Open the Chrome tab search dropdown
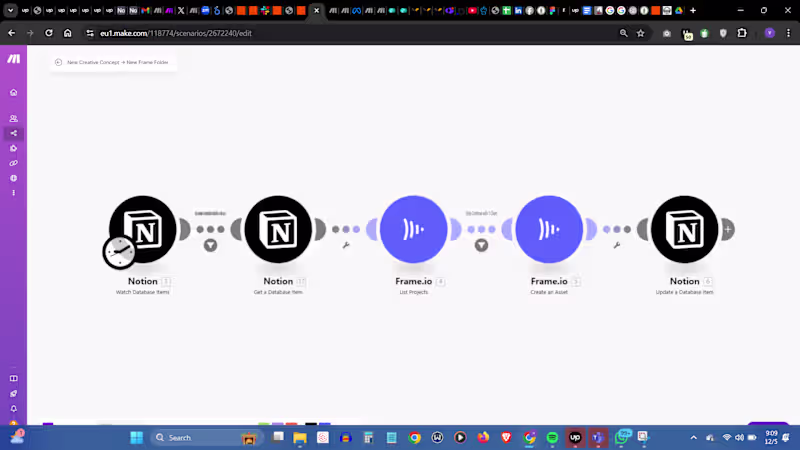 pos(10,10)
